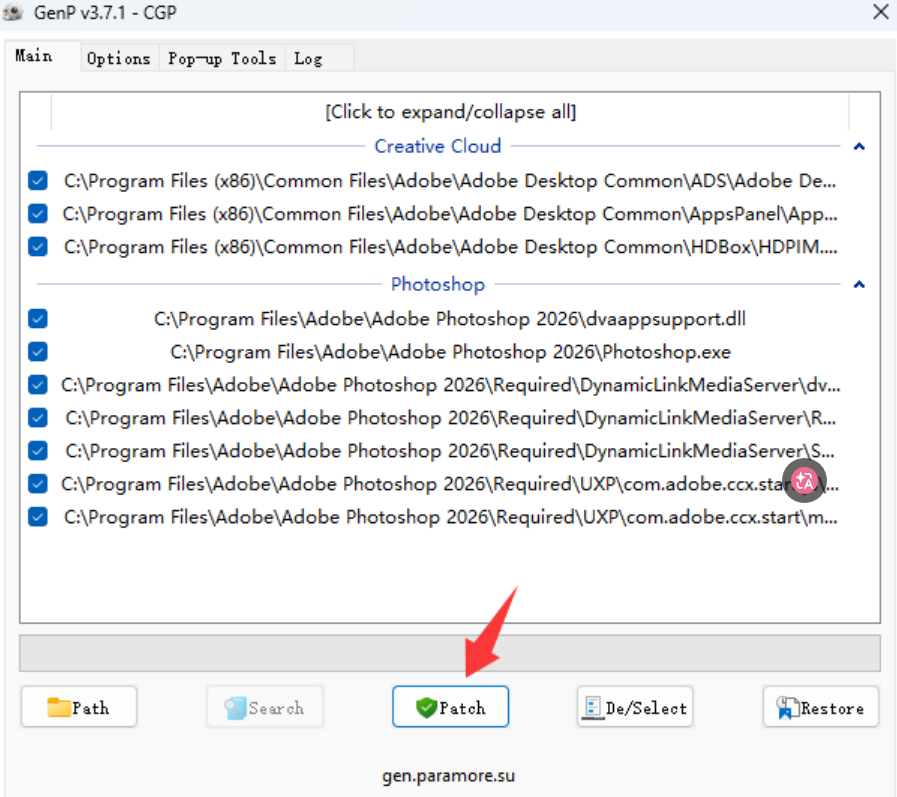Toggle checkbox for DynamicLinkMediaServer\dv... row
The width and height of the screenshot is (897, 797).
[38, 385]
